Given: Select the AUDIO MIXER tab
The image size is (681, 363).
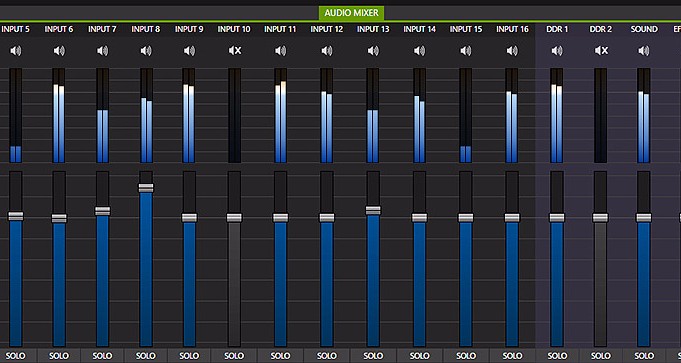Looking at the screenshot, I should (x=351, y=13).
